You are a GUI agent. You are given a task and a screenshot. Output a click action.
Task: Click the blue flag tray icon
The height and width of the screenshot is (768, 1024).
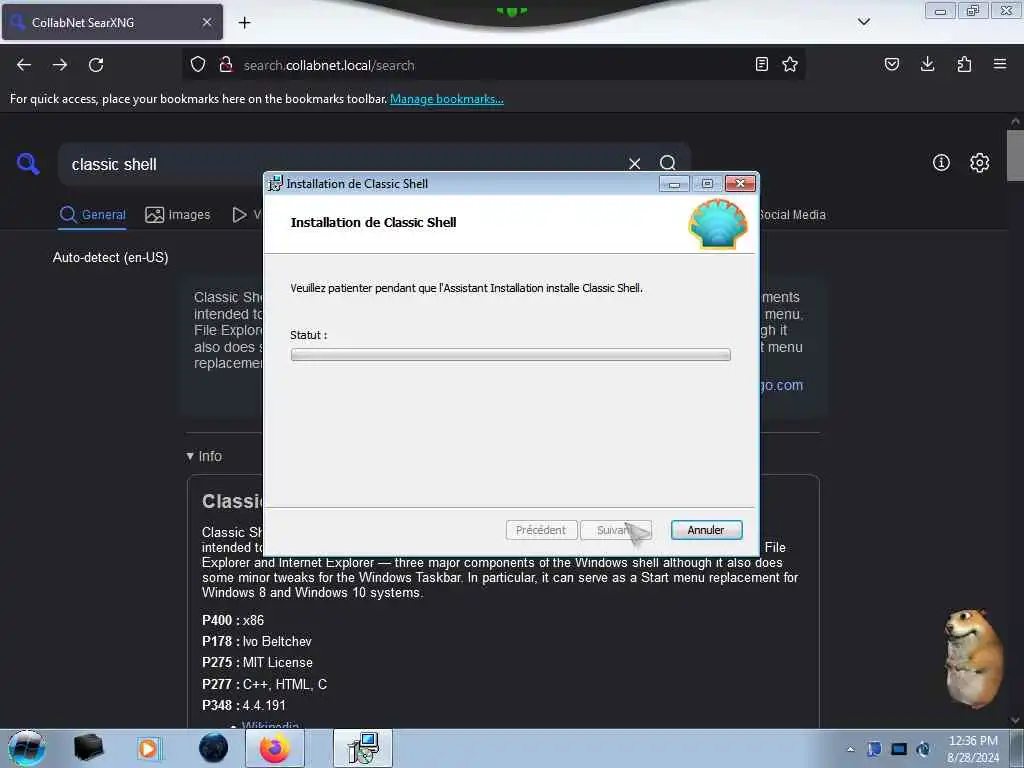coord(874,749)
